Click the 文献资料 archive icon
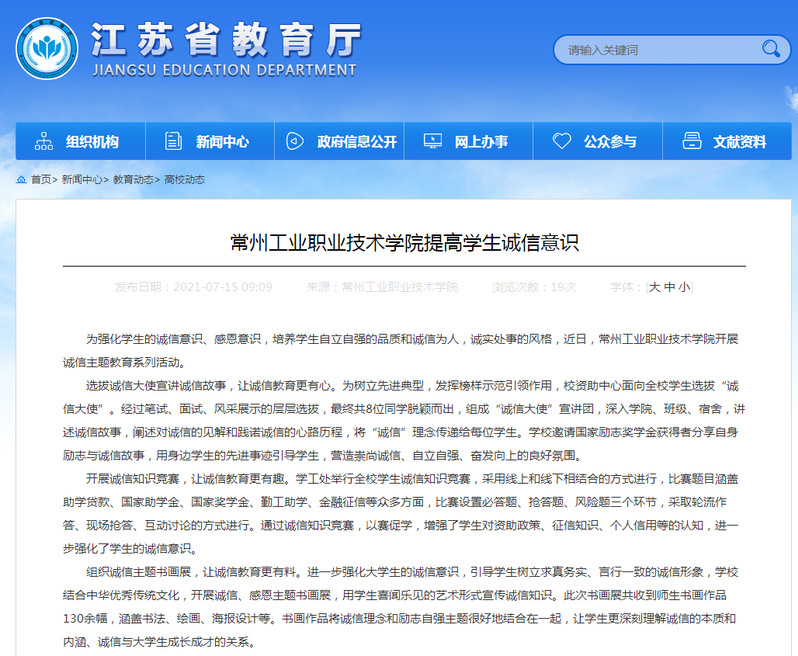 tap(691, 141)
